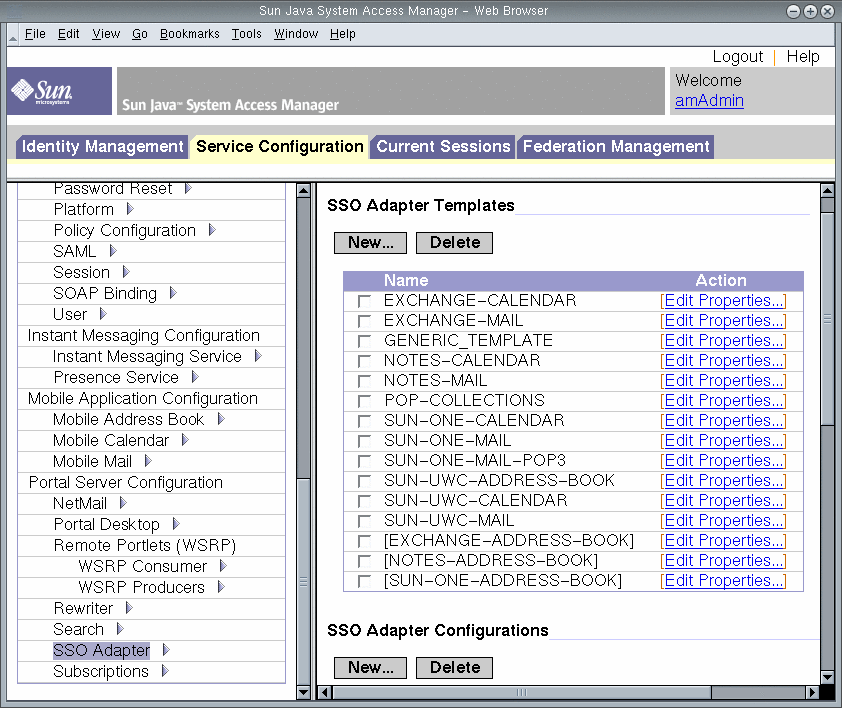Viewport: 842px width, 708px height.
Task: Open the Tools menu
Action: 246,34
